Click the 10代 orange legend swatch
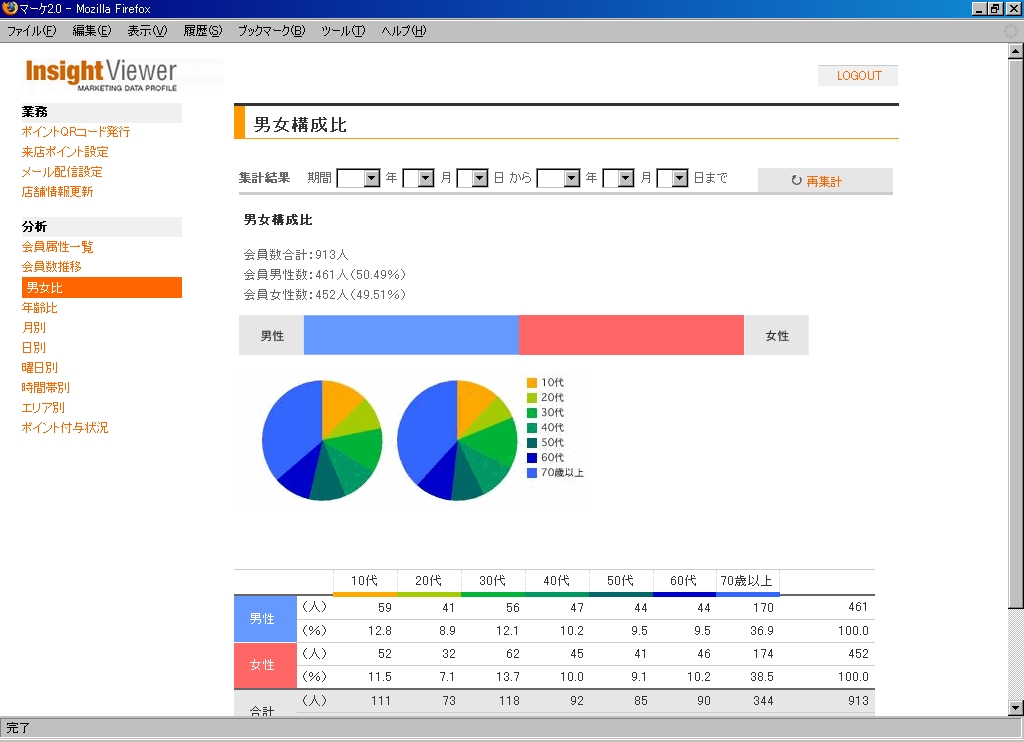Screen dimensions: 1024x742 click(532, 383)
